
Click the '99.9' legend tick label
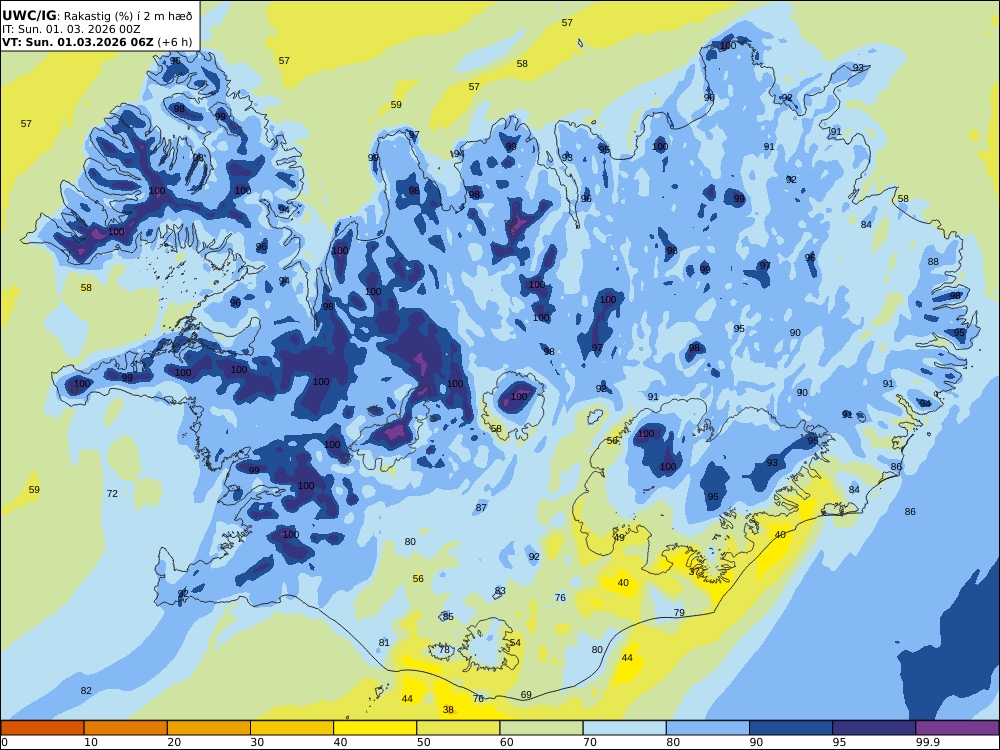[927, 742]
